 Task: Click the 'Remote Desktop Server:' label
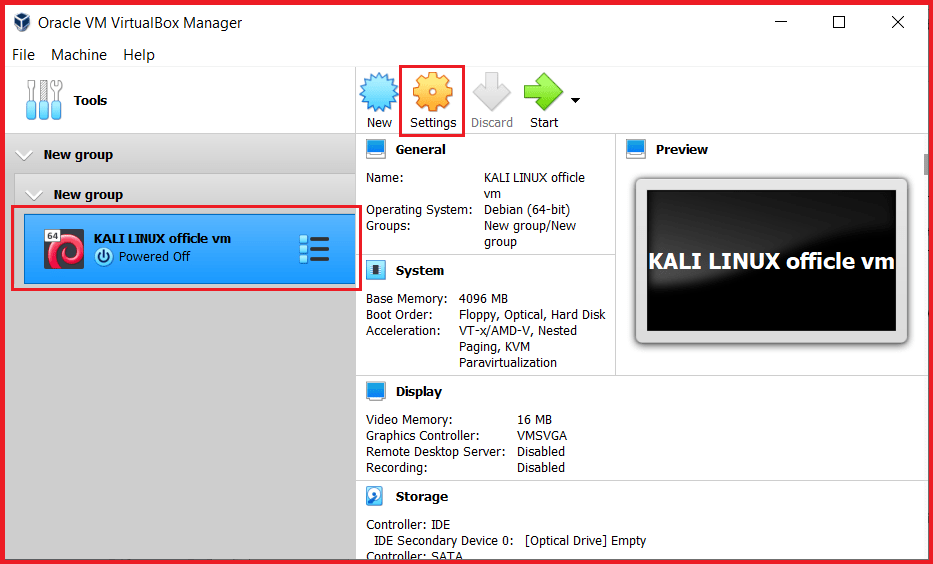point(436,452)
